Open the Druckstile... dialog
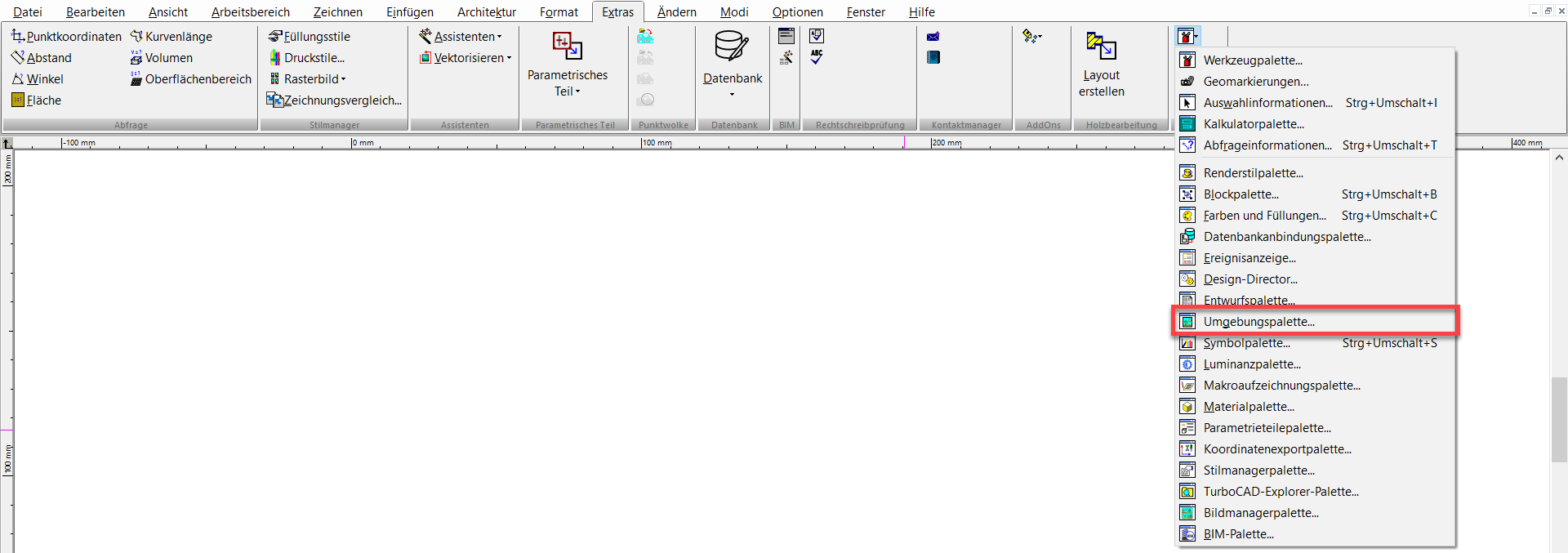 tap(307, 58)
